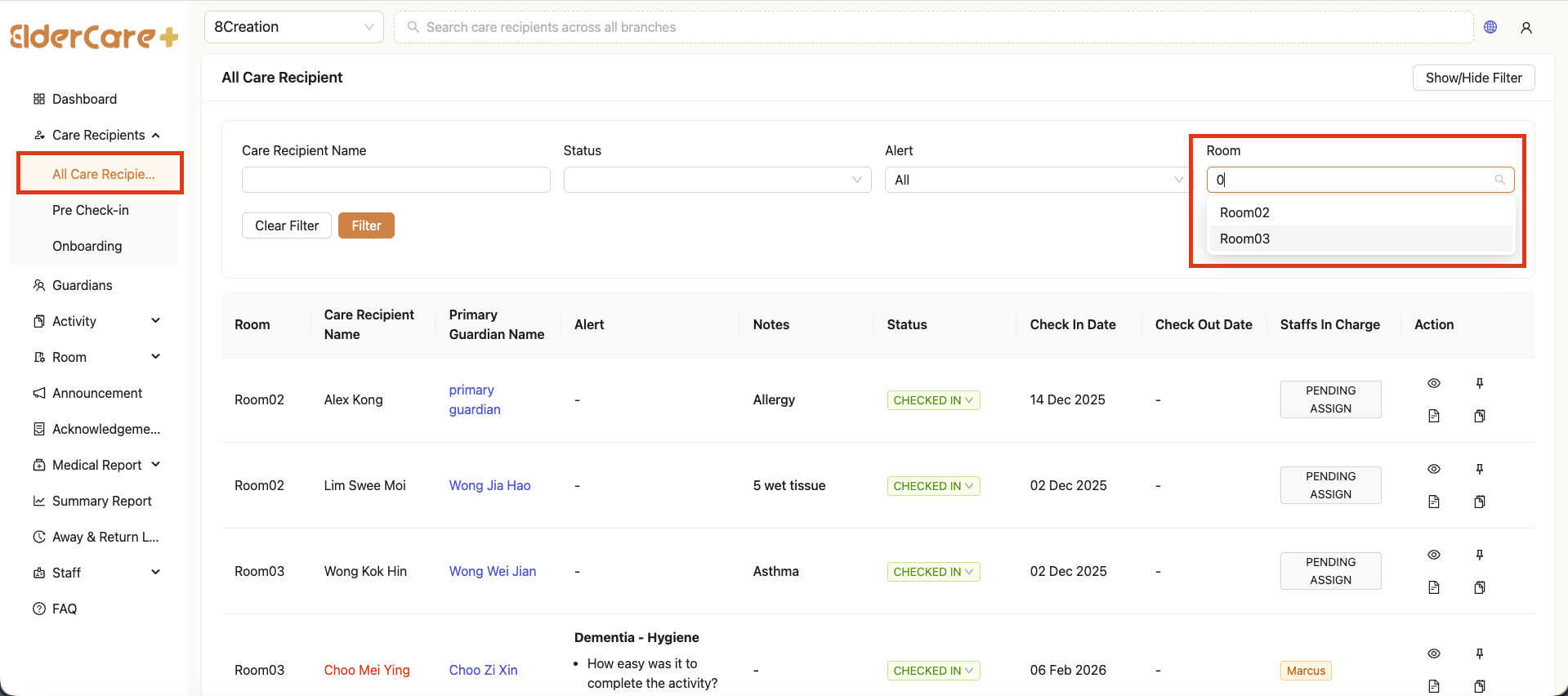Open Dashboard from the sidebar
The width and height of the screenshot is (1568, 696).
click(x=84, y=99)
